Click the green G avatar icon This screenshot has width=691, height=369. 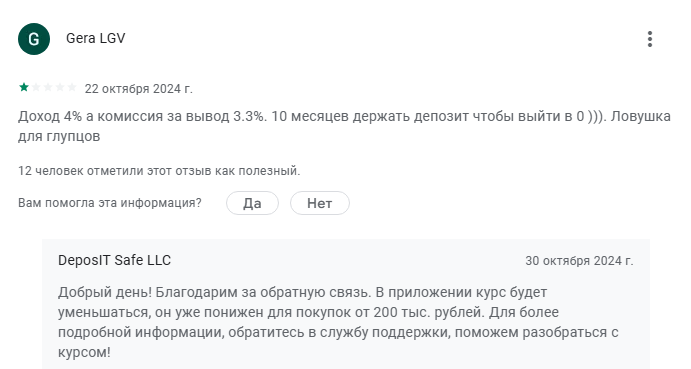click(x=34, y=39)
